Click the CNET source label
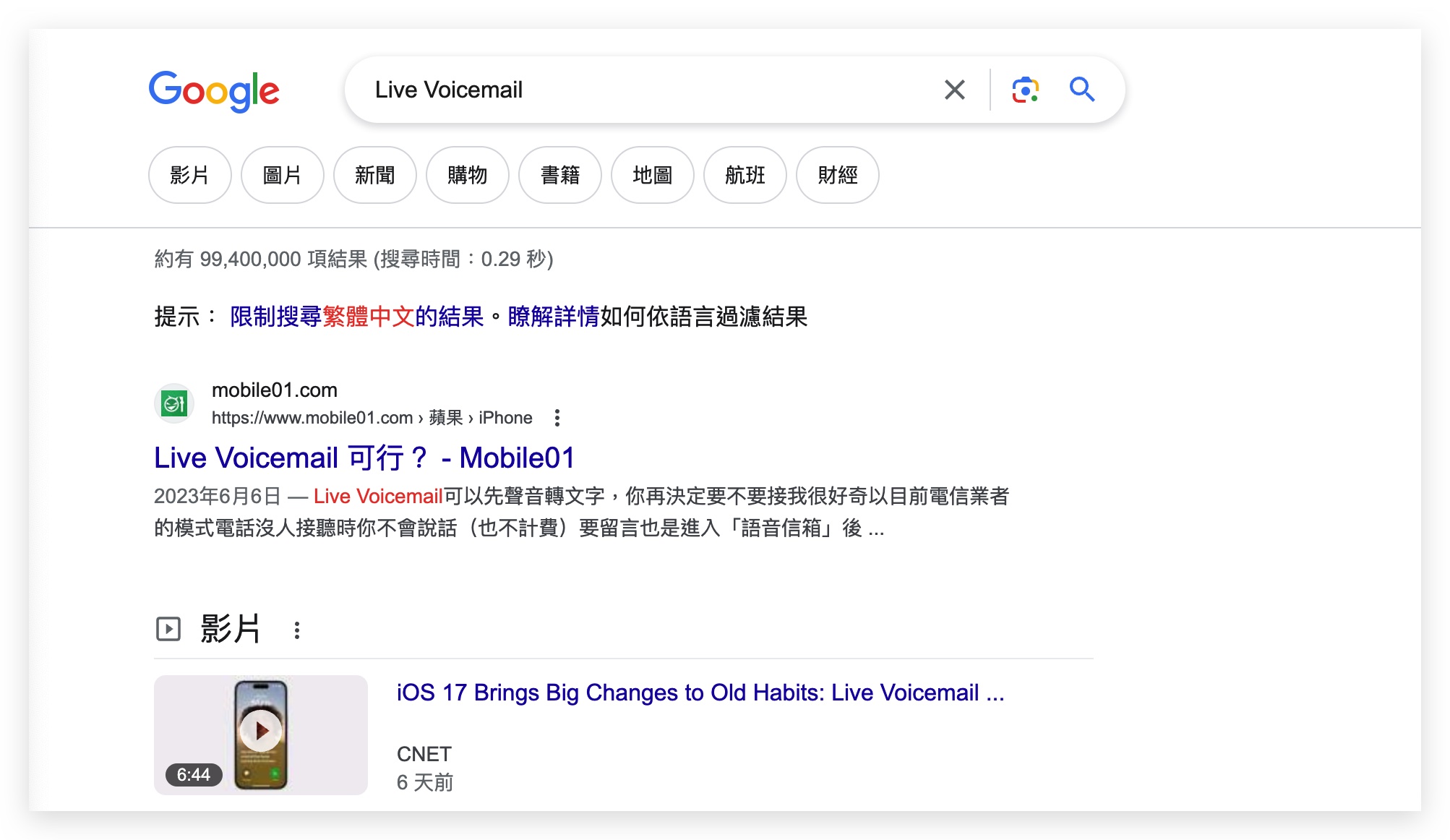1450x840 pixels. [424, 754]
